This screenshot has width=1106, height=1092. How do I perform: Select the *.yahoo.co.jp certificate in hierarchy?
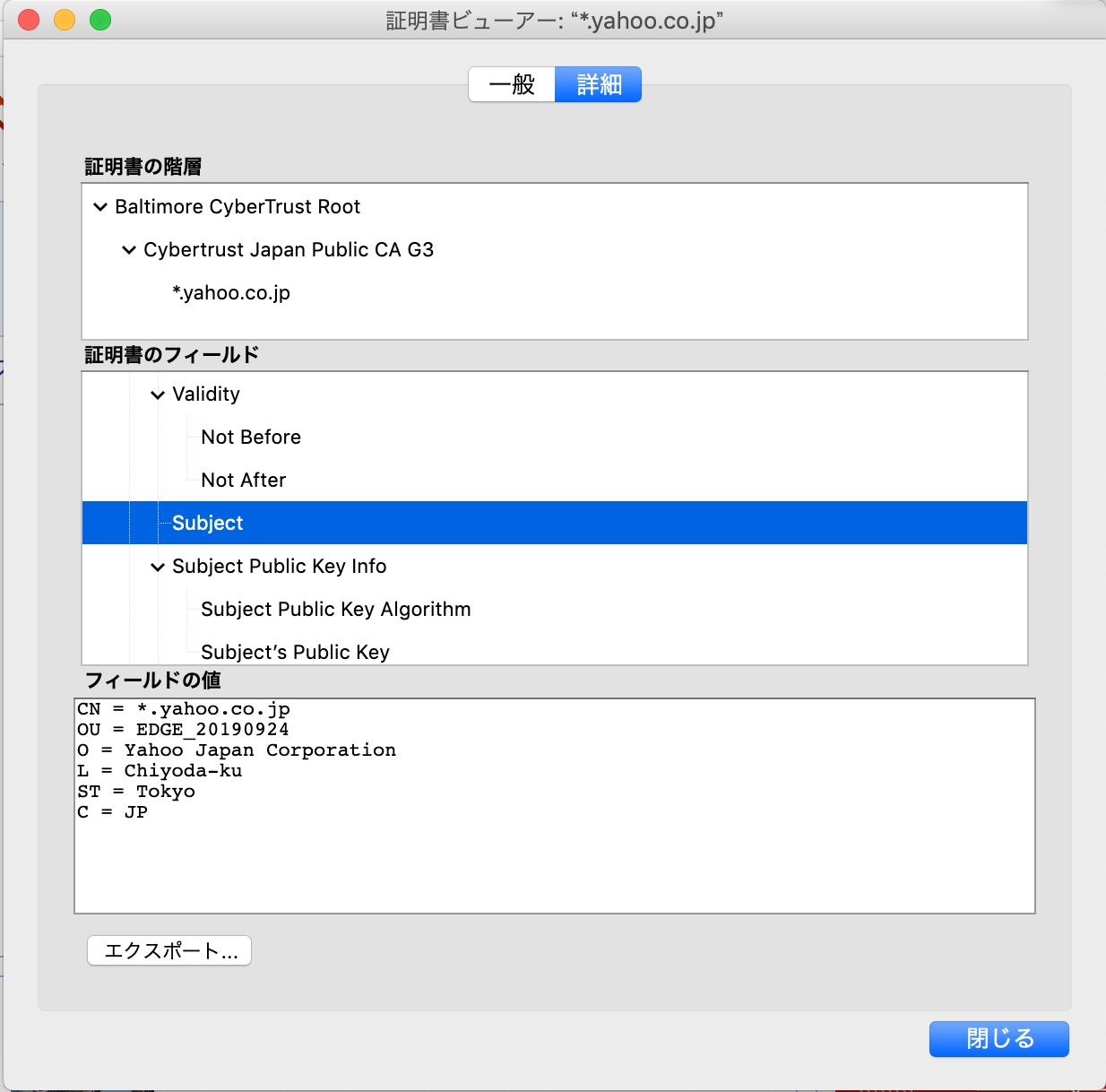coord(231,293)
